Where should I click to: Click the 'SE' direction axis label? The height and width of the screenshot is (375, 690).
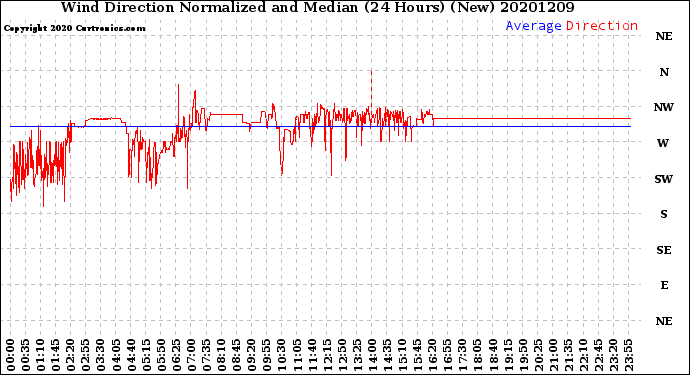pos(664,250)
